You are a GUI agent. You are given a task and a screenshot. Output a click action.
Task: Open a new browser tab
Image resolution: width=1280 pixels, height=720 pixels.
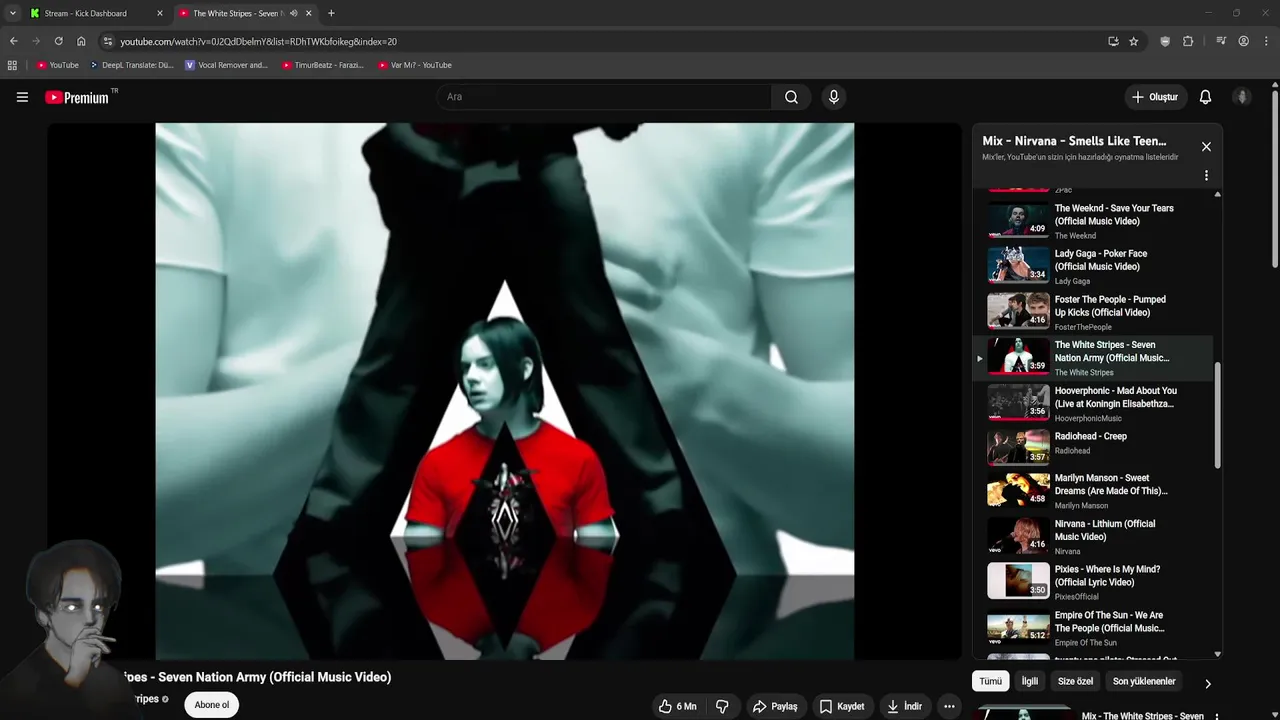[x=331, y=13]
